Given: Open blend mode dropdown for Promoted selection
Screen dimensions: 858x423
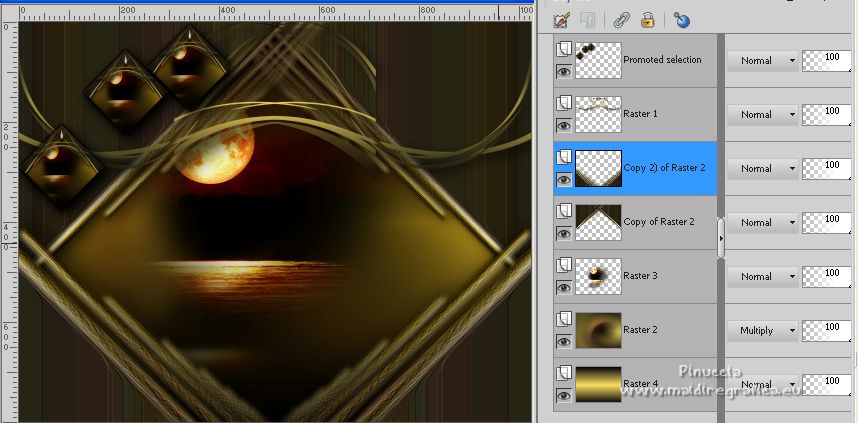Looking at the screenshot, I should pyautogui.click(x=763, y=61).
